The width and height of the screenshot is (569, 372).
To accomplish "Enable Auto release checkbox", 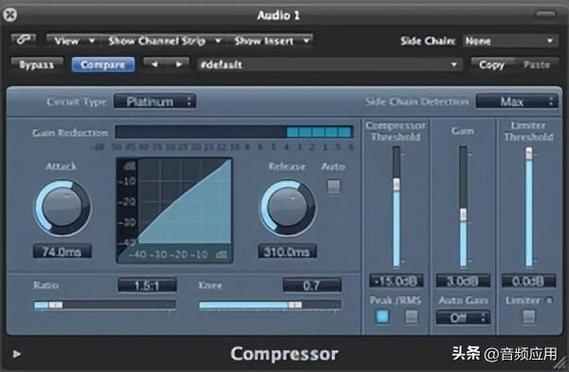I will [x=333, y=187].
